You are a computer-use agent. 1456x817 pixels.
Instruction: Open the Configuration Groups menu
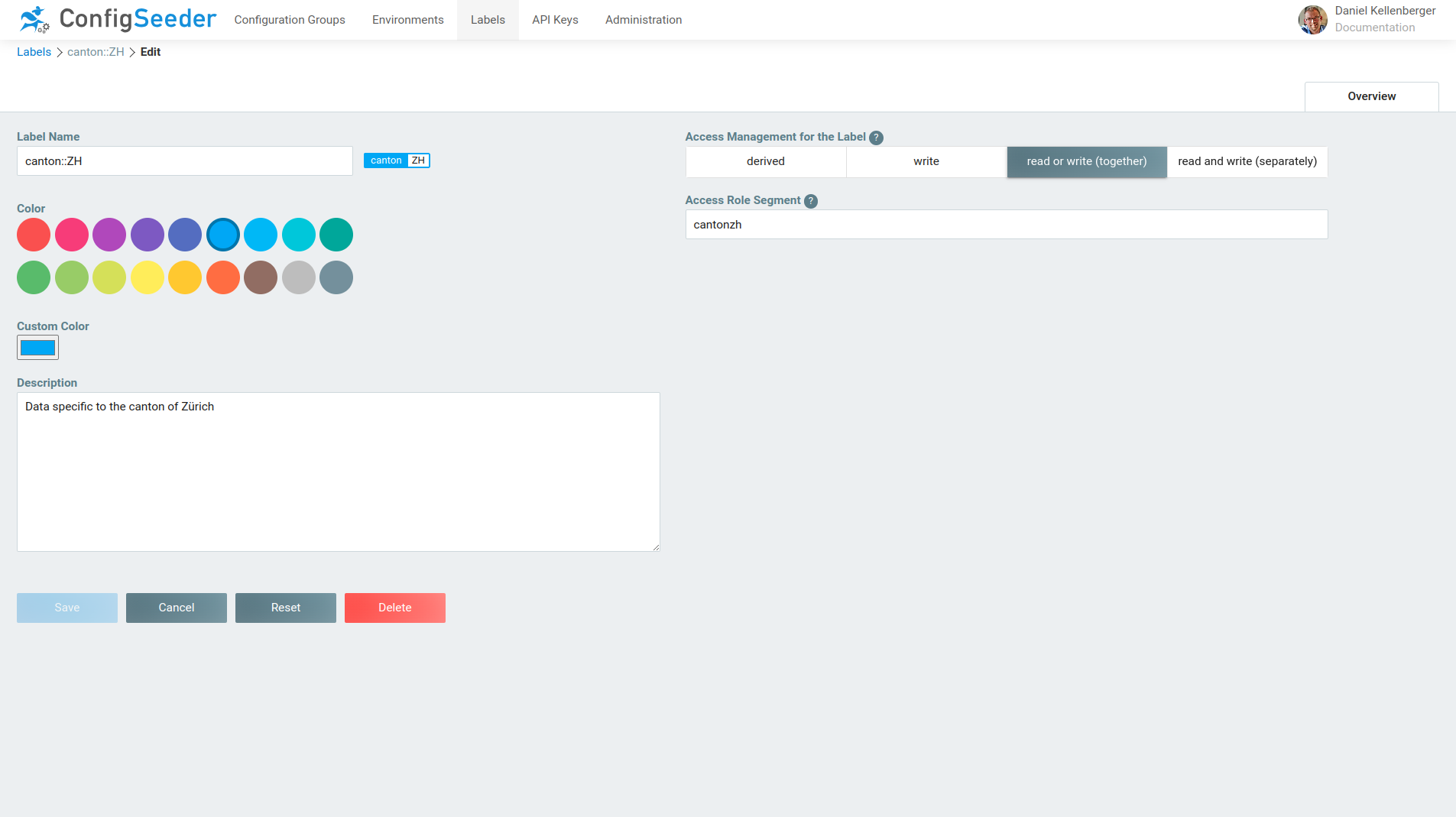point(290,20)
